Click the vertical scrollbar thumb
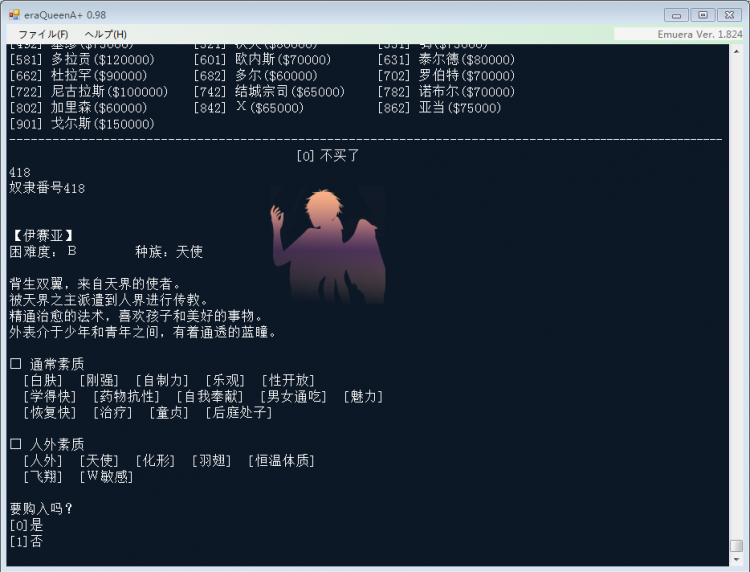Screen dimensions: 750x572 pos(736,546)
